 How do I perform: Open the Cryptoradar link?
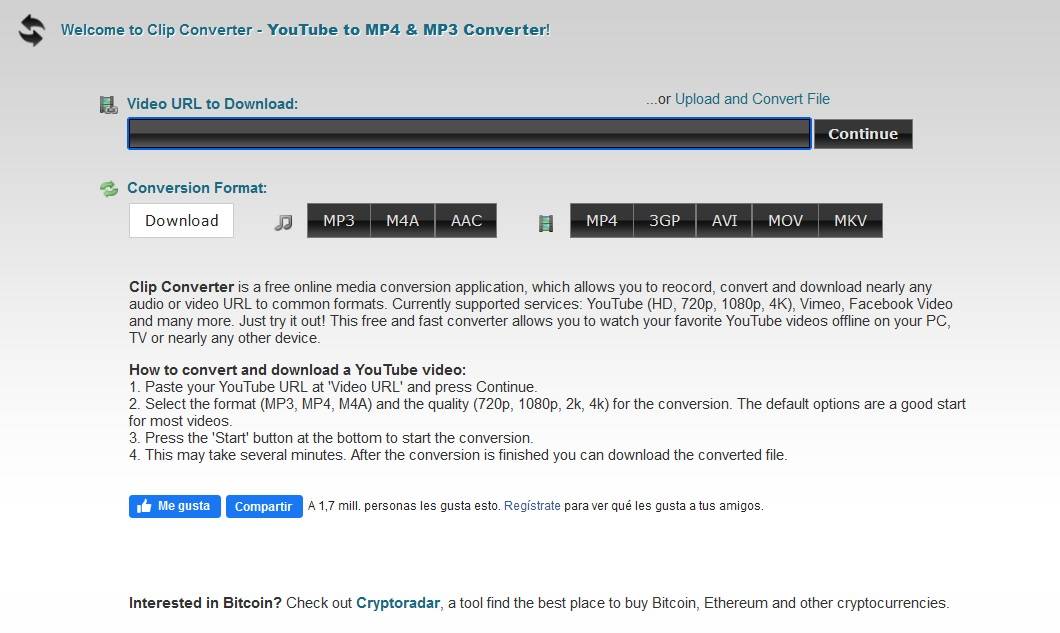398,603
